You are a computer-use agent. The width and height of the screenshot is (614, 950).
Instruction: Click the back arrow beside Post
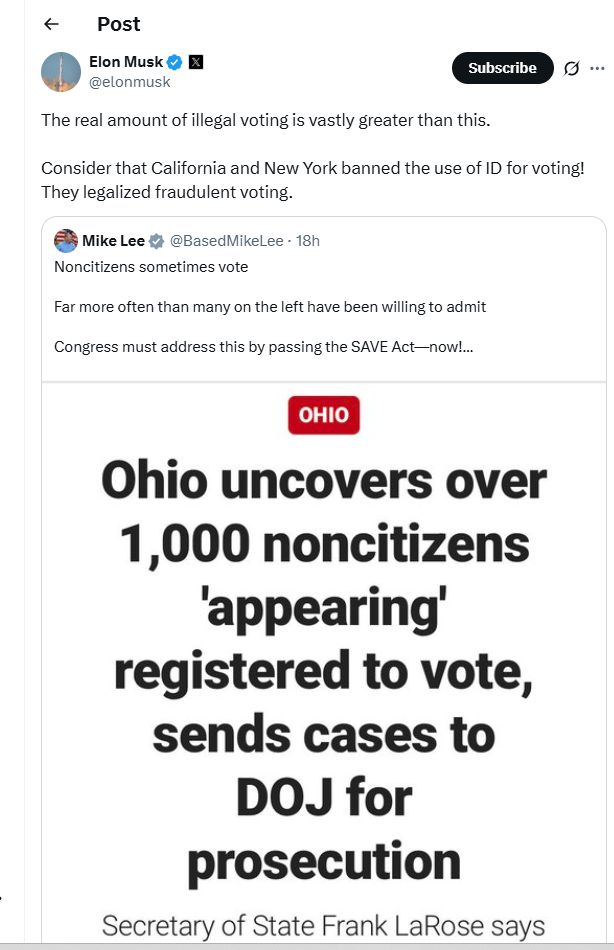click(52, 24)
